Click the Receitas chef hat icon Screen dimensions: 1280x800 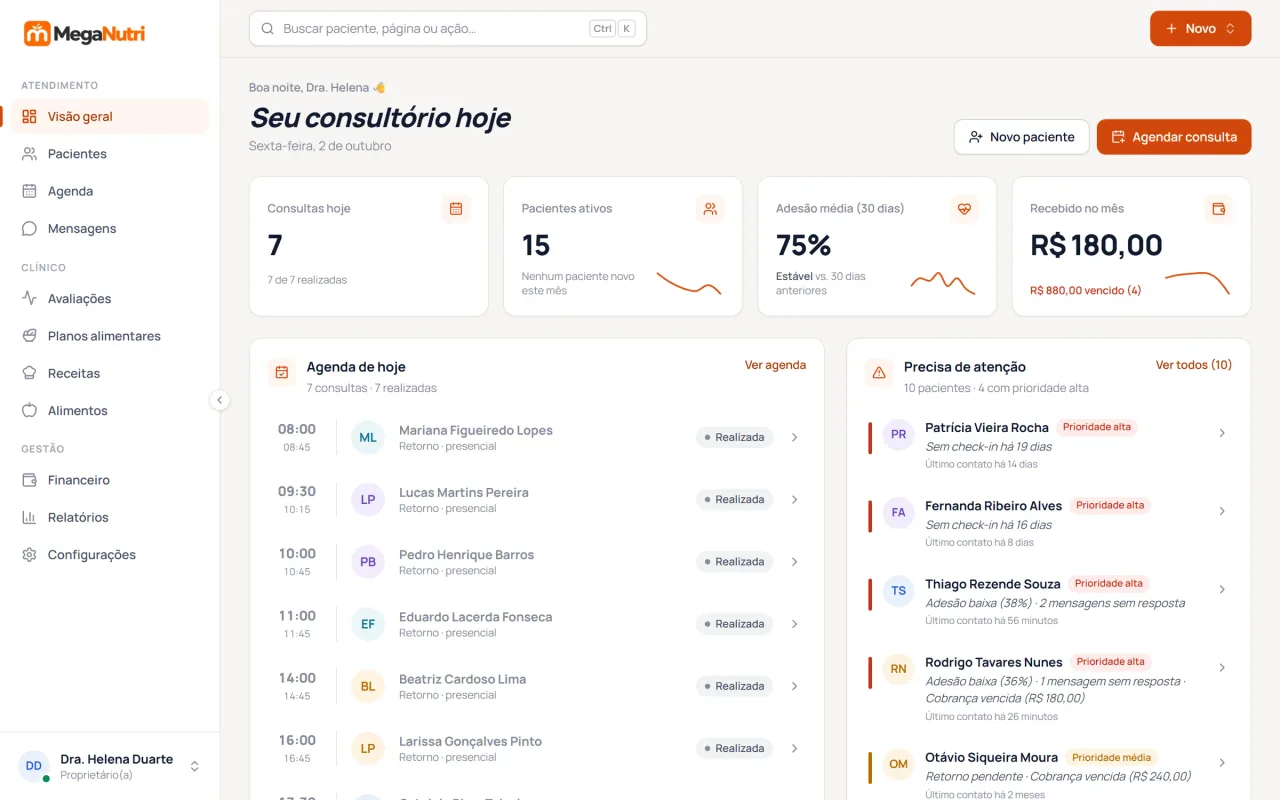29,373
